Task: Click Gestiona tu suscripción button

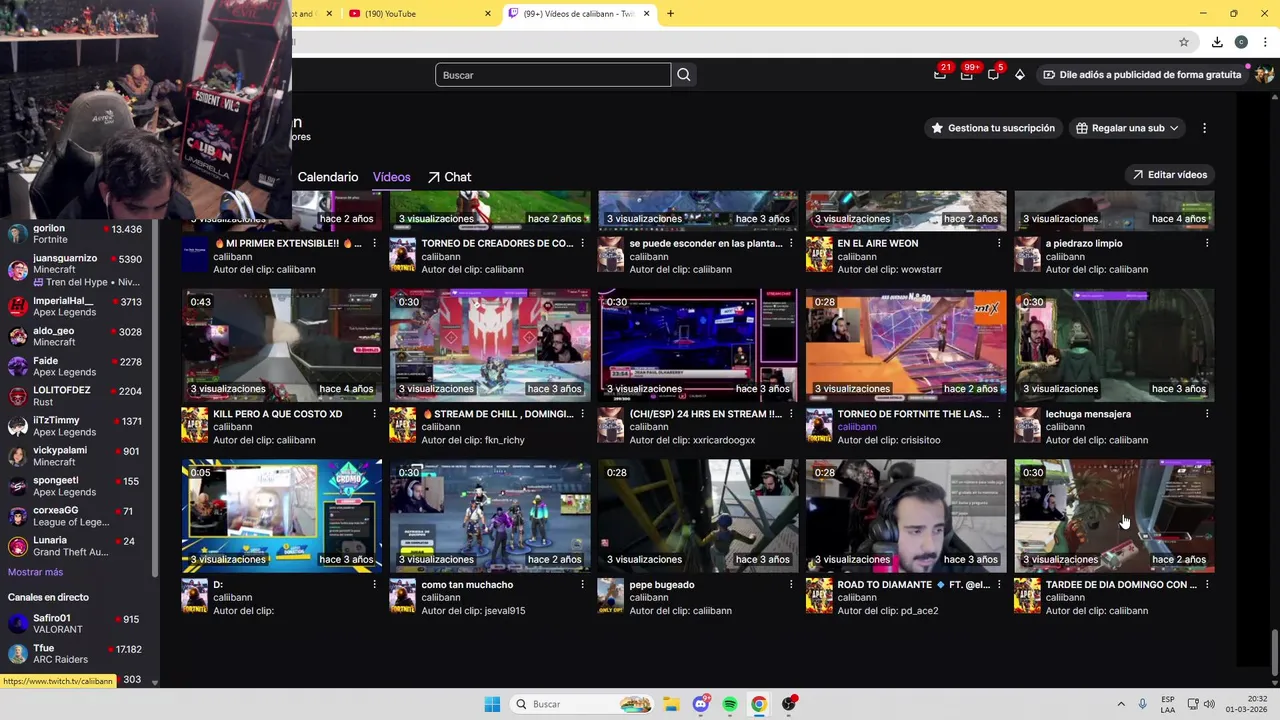Action: click(x=993, y=128)
